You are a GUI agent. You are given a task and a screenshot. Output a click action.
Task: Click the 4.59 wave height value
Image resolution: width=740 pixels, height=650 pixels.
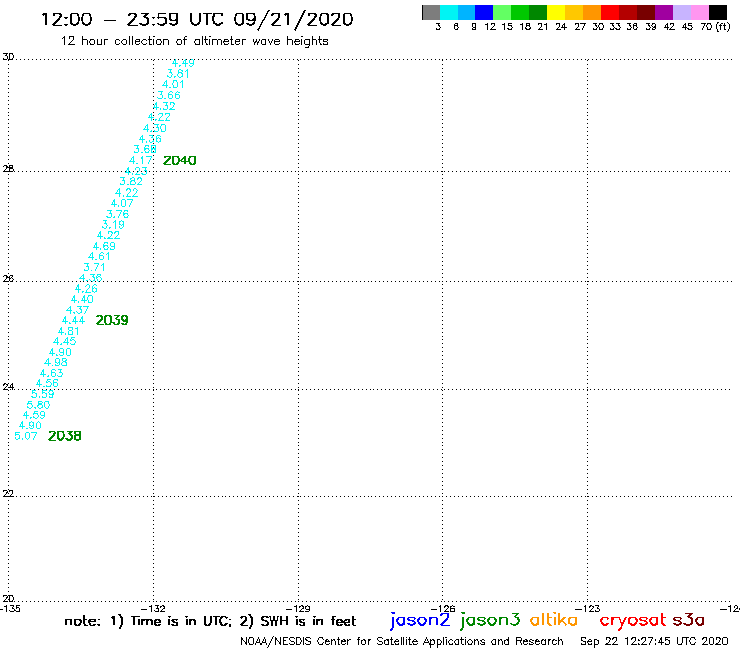coord(34,415)
